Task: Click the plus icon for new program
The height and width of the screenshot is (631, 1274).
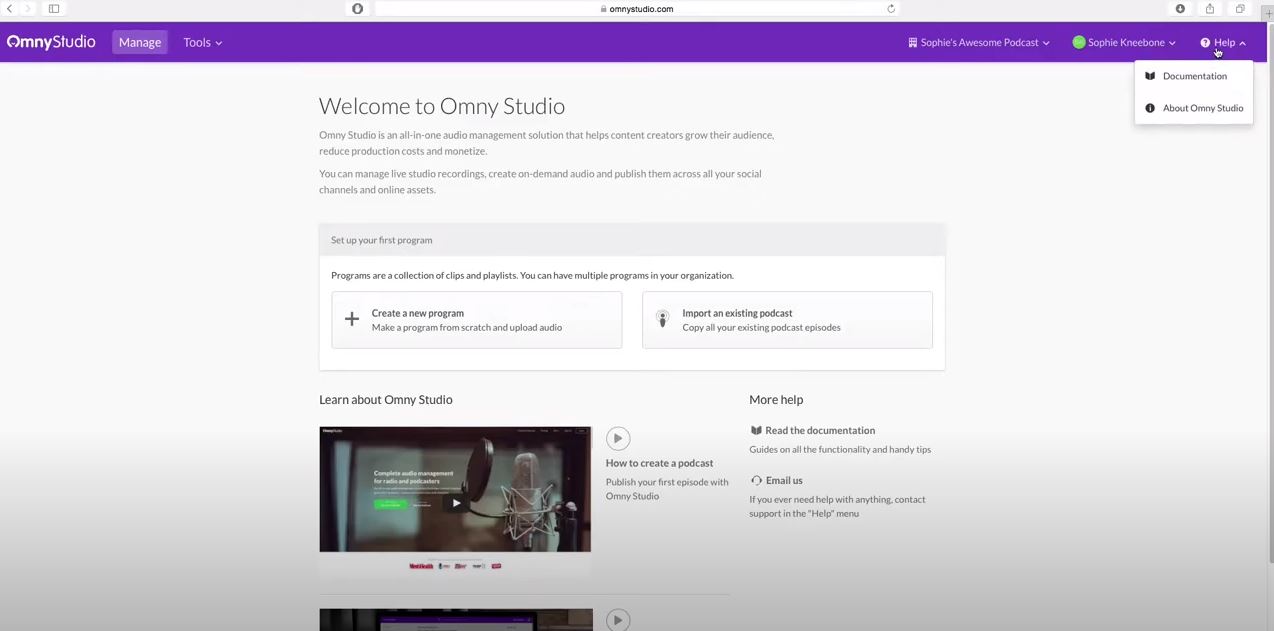Action: point(352,320)
